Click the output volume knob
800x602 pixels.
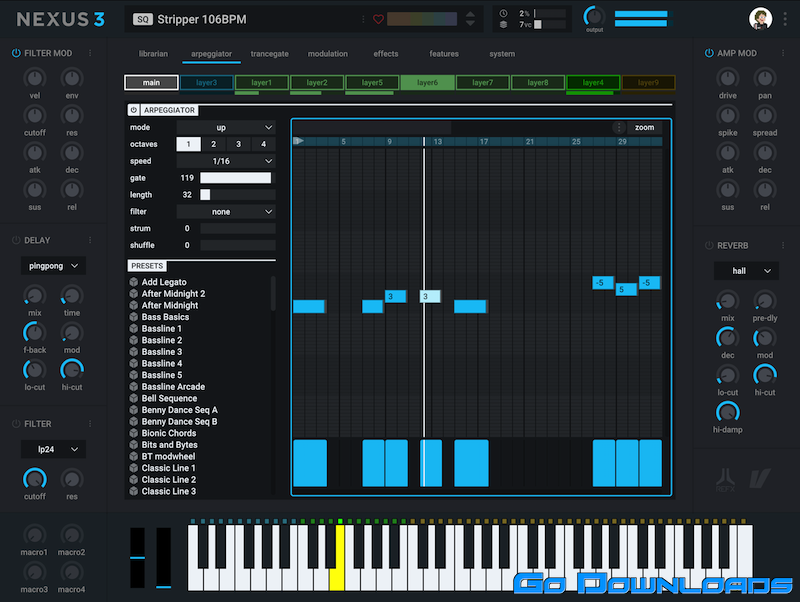coord(594,16)
